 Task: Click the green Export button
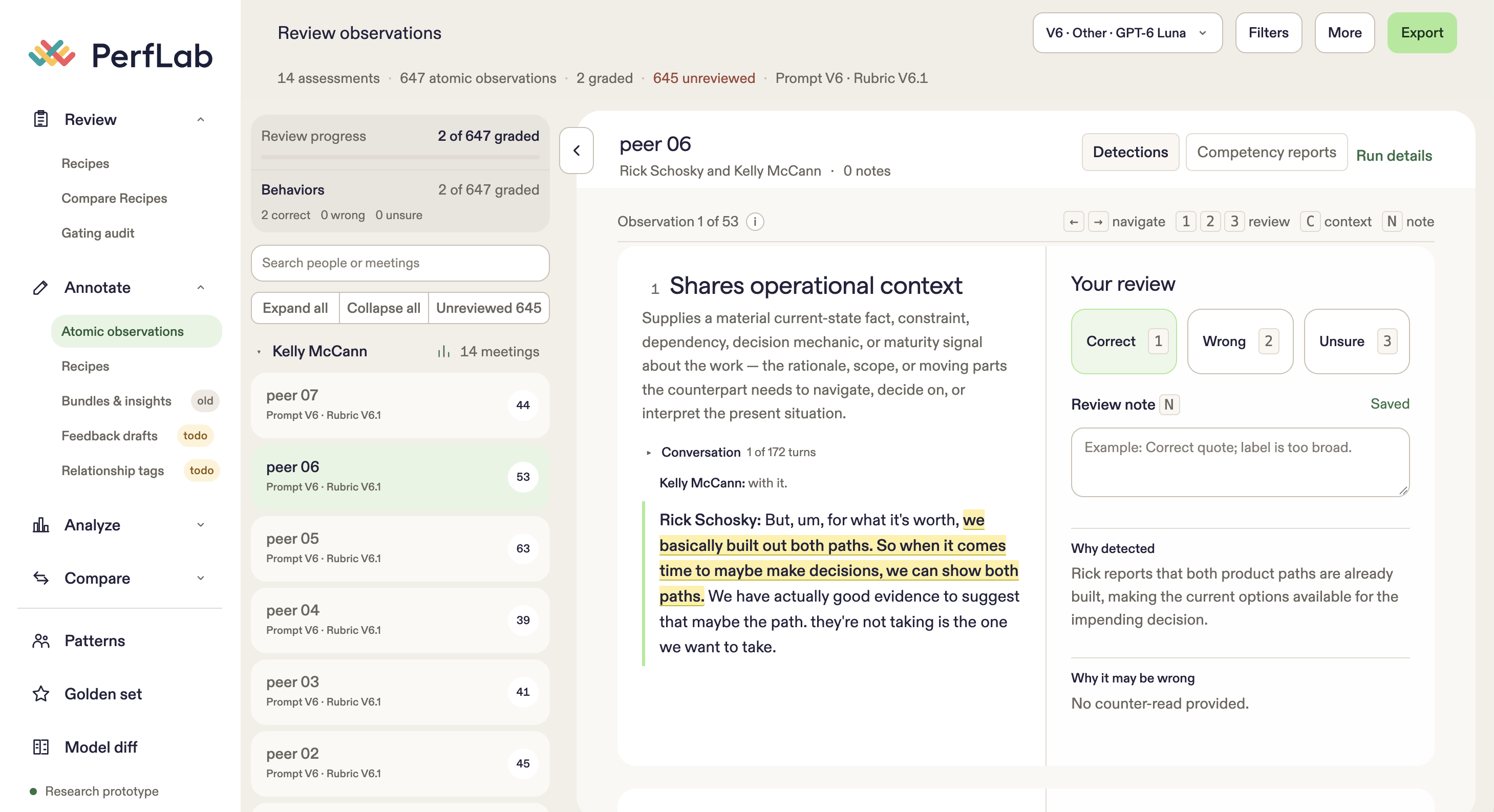click(x=1421, y=33)
